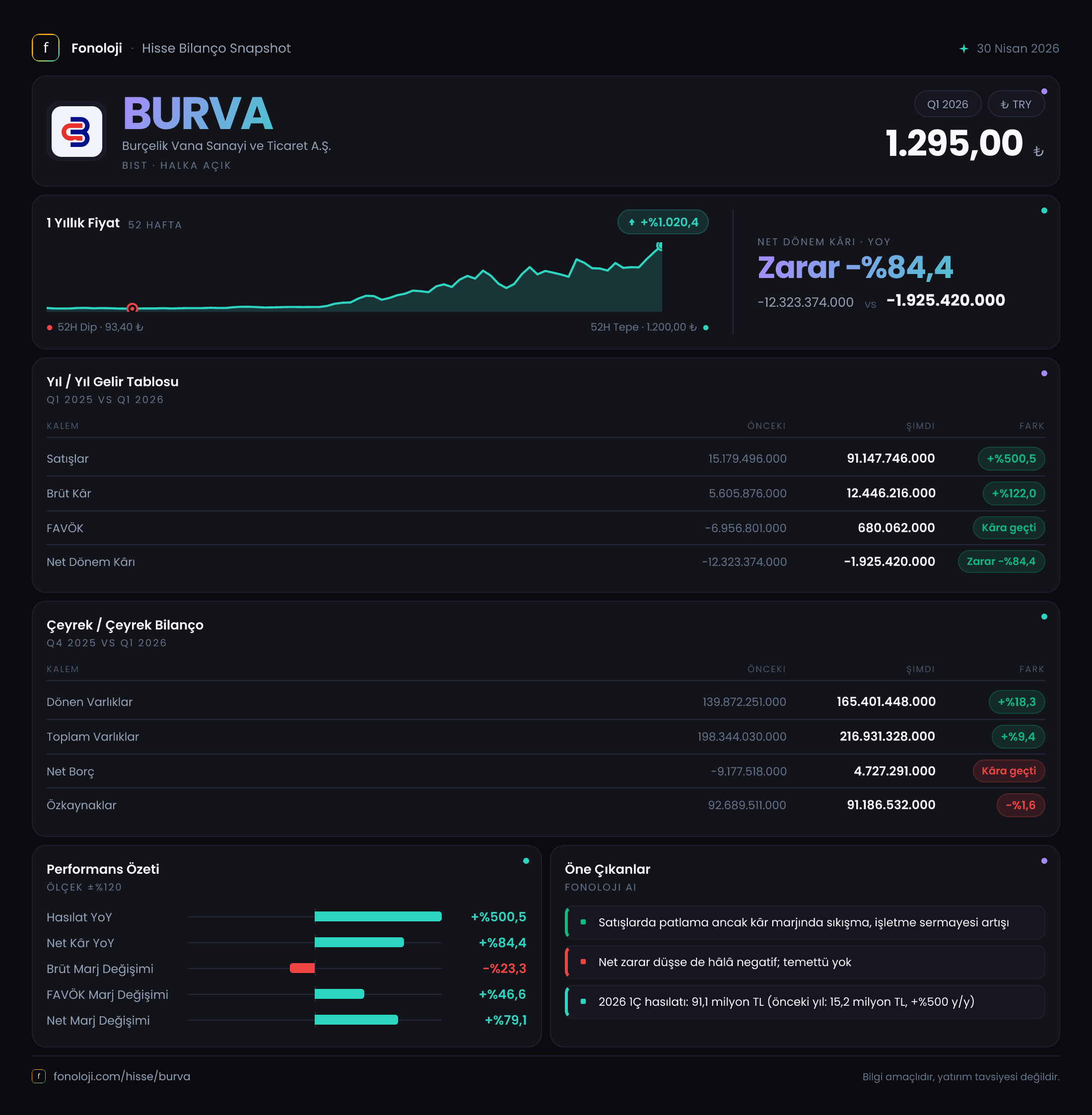
Task: Click the Net Marj Değişimi bar
Action: tap(356, 1020)
